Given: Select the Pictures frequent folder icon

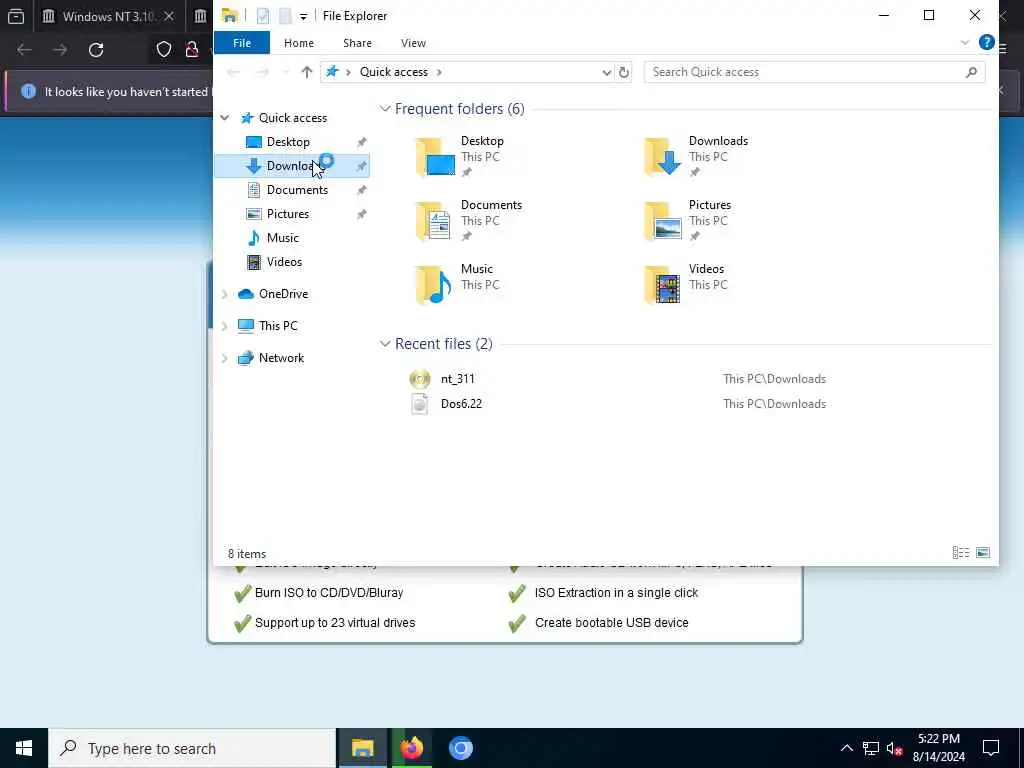Looking at the screenshot, I should pos(663,221).
